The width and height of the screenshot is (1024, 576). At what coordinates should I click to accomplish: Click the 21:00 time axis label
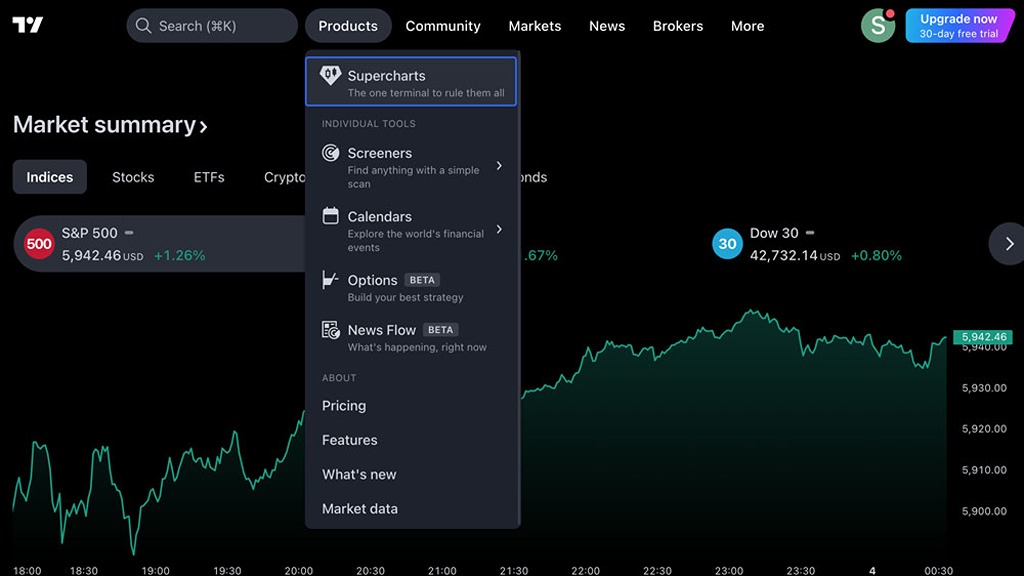pos(442,570)
